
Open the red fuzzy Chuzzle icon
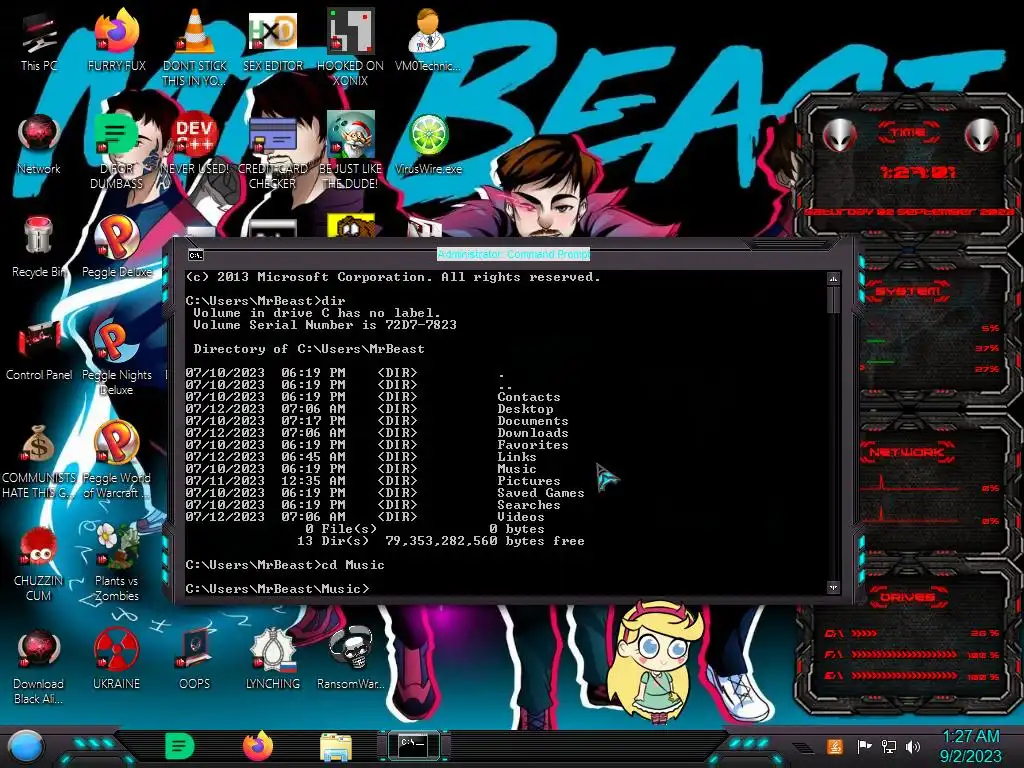point(39,564)
